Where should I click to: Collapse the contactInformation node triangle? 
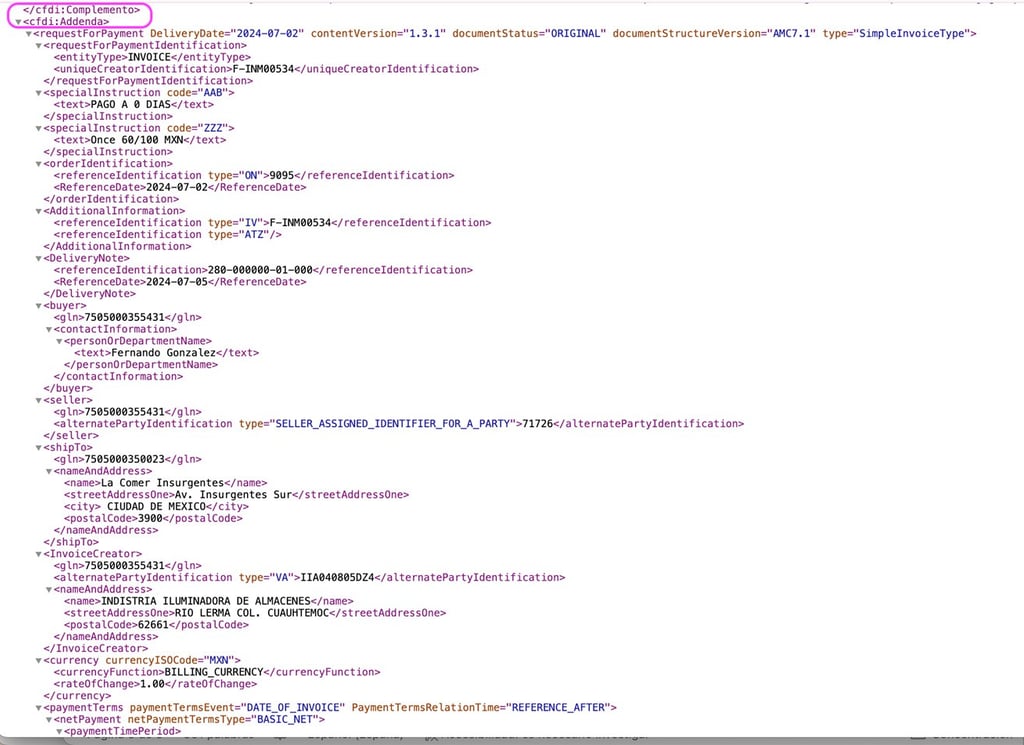[x=49, y=329]
